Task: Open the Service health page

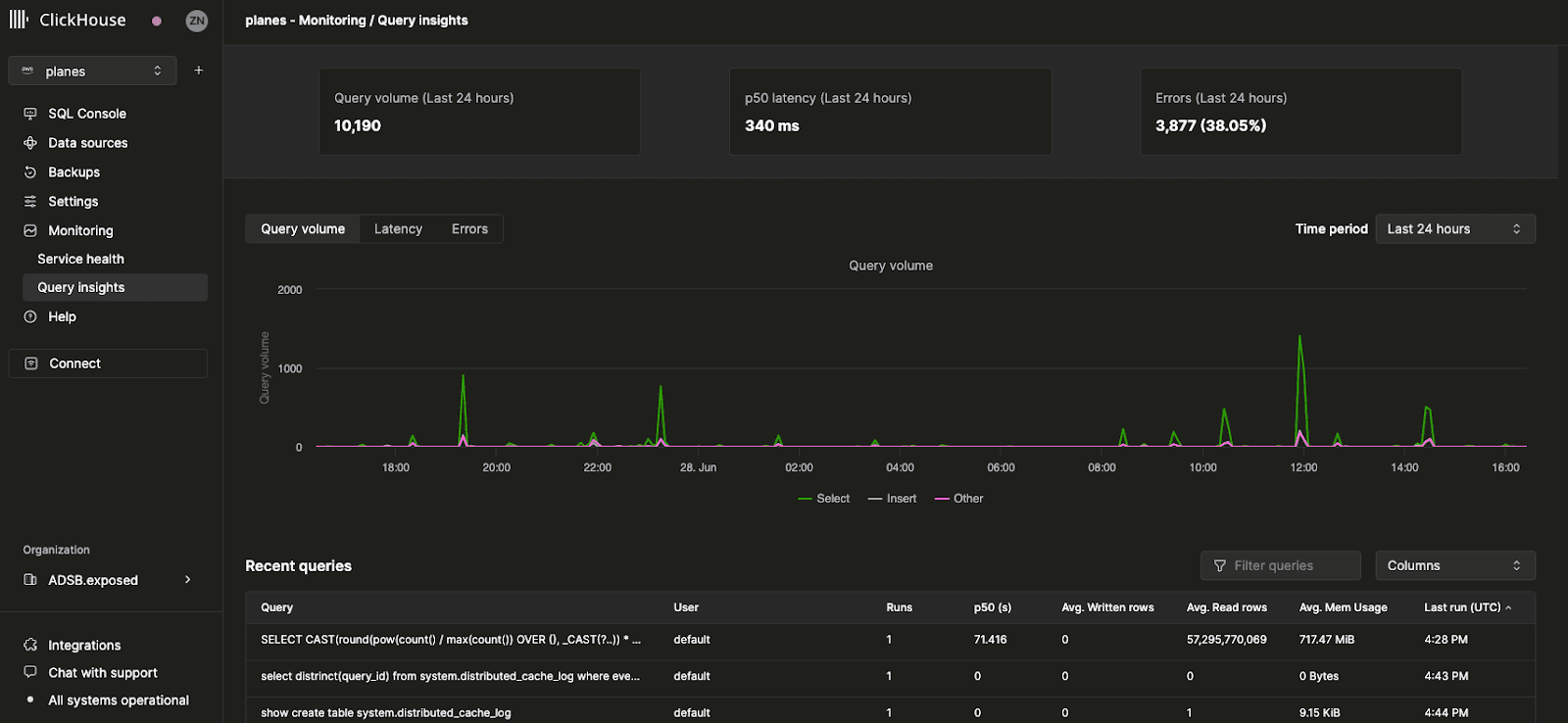Action: [80, 259]
